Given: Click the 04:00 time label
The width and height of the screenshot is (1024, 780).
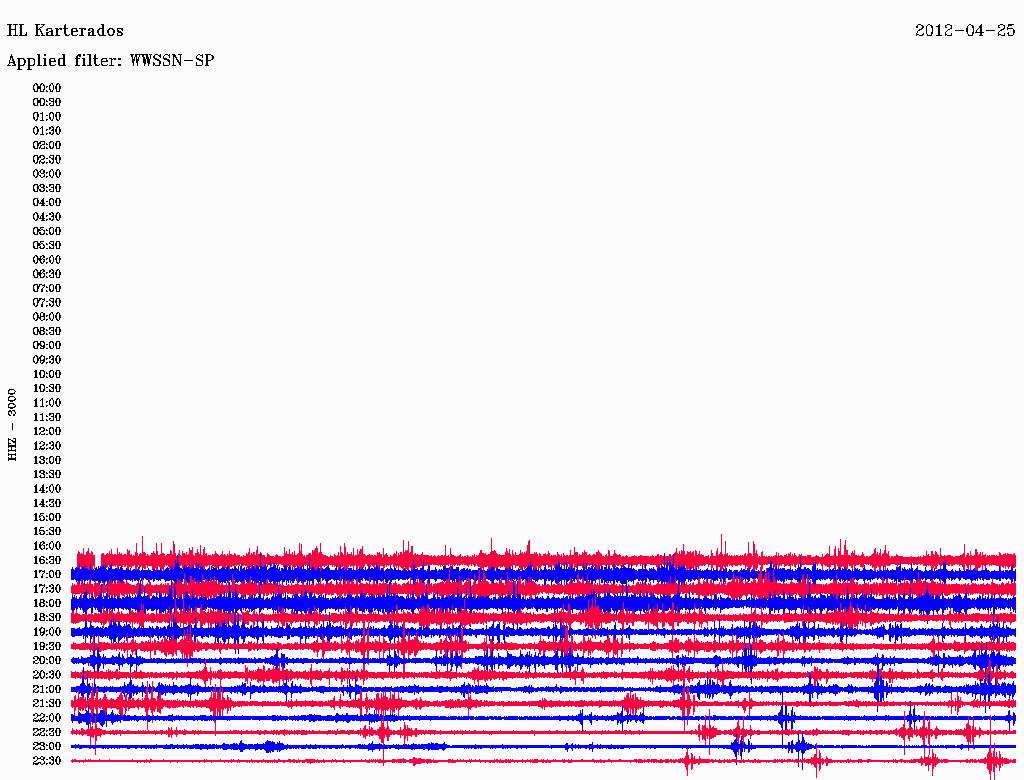Looking at the screenshot, I should coord(46,203).
